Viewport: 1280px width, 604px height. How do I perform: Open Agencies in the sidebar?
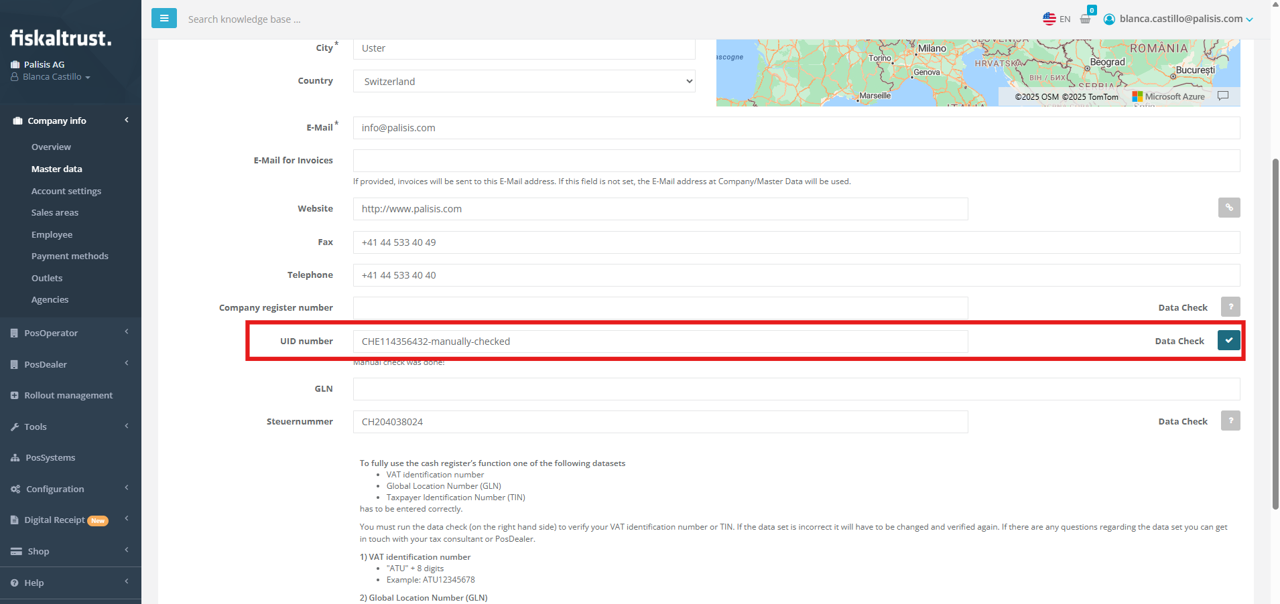click(x=50, y=300)
